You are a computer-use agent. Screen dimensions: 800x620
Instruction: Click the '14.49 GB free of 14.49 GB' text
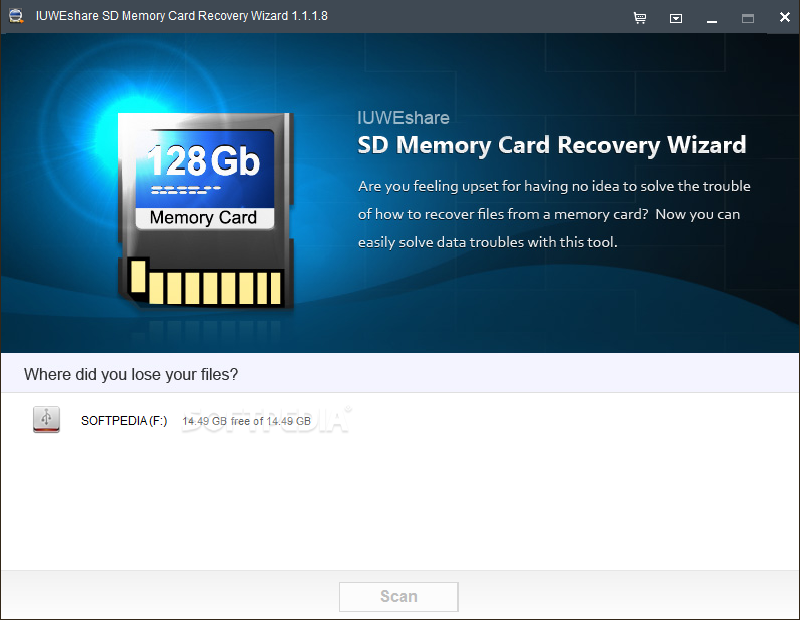pyautogui.click(x=246, y=421)
